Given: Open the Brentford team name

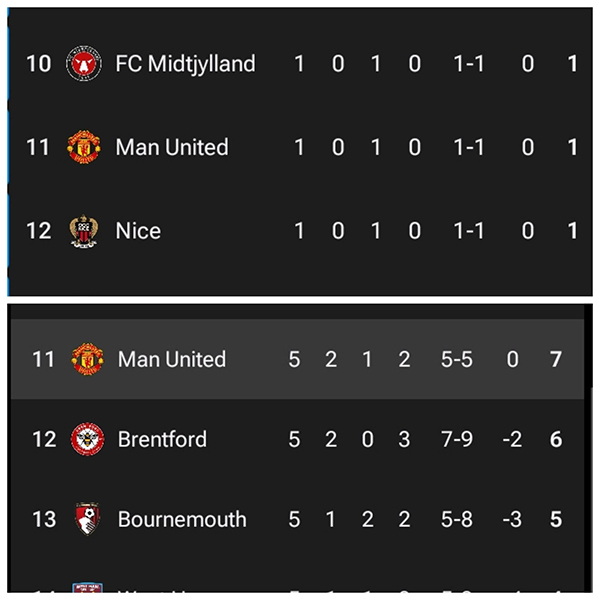Looking at the screenshot, I should pyautogui.click(x=163, y=439).
